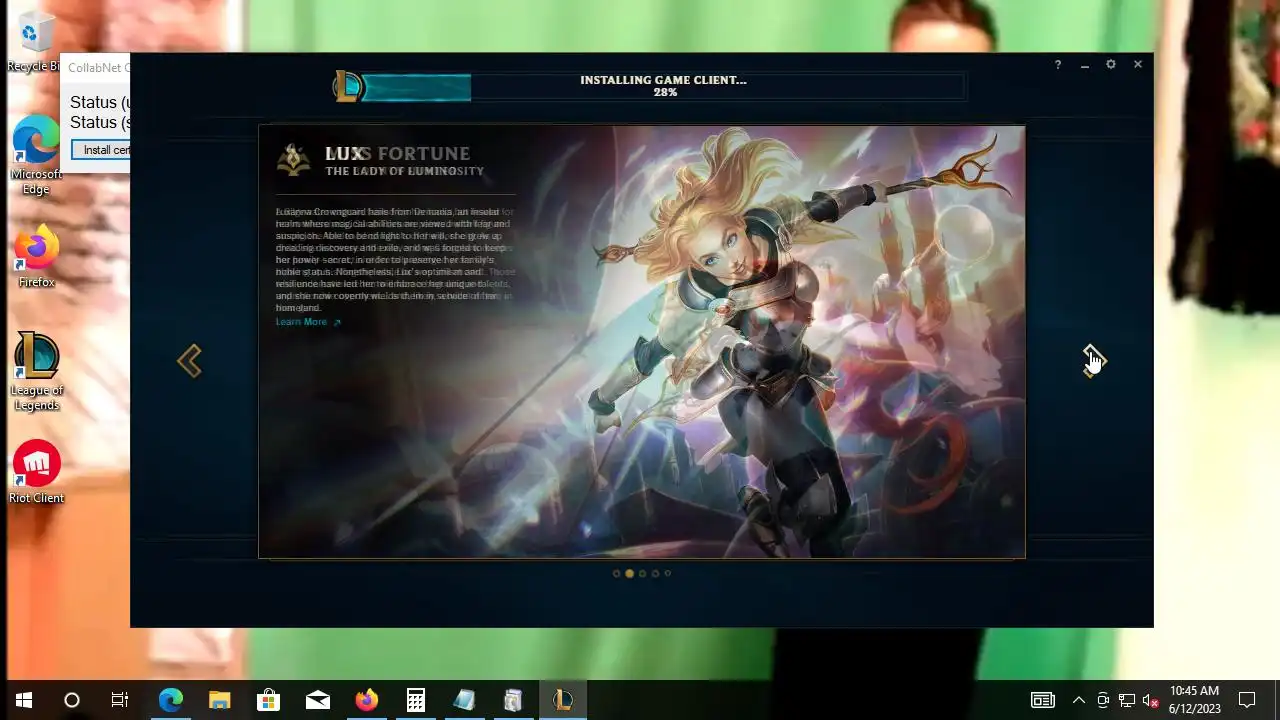Close the League installer window
1280x720 pixels.
tap(1138, 64)
